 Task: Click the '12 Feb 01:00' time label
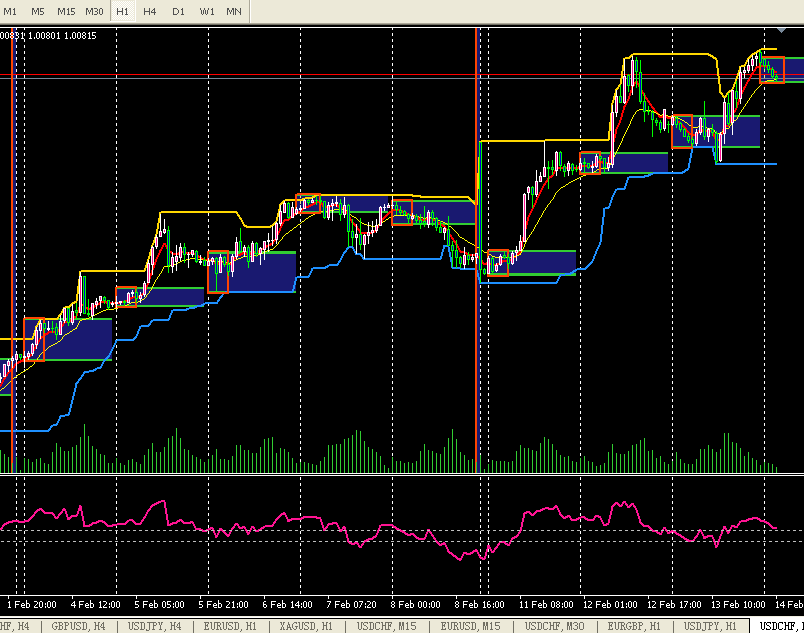pos(610,605)
